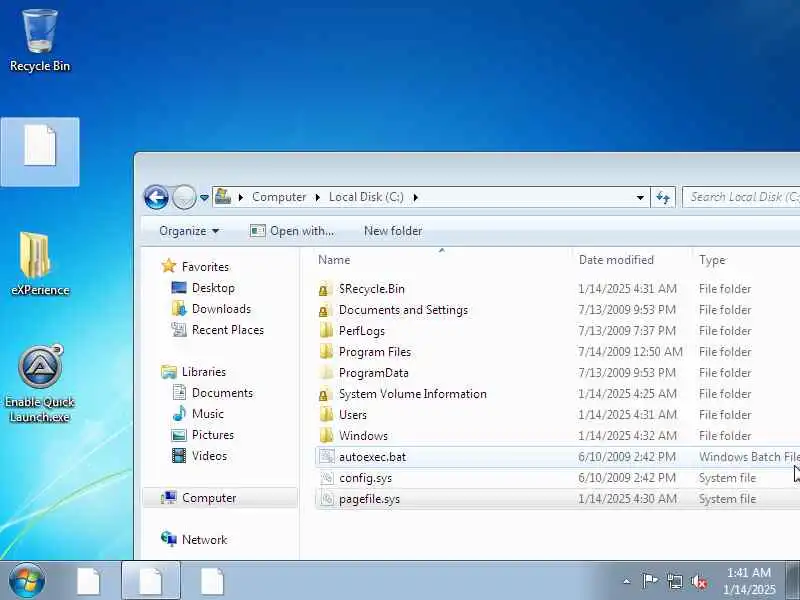Click the autoexec.bat file icon
The width and height of the screenshot is (800, 600).
327,457
